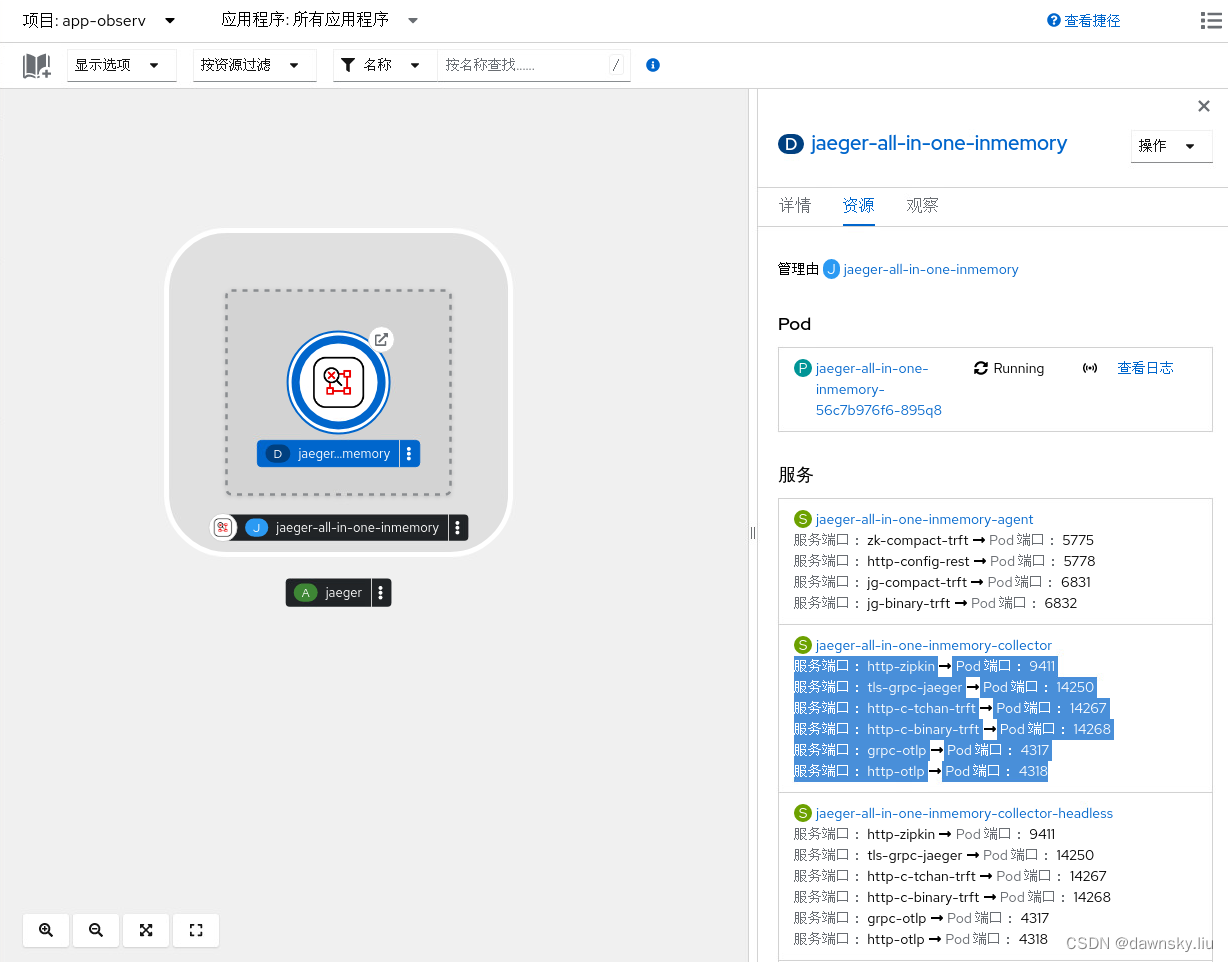
Task: Click the 查看日志 link
Action: coord(1145,368)
